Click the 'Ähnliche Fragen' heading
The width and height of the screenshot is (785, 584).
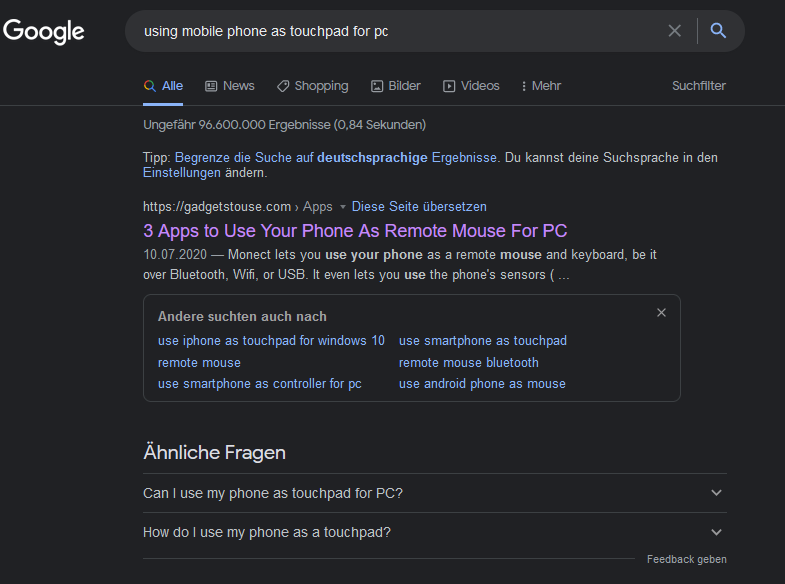tap(214, 452)
